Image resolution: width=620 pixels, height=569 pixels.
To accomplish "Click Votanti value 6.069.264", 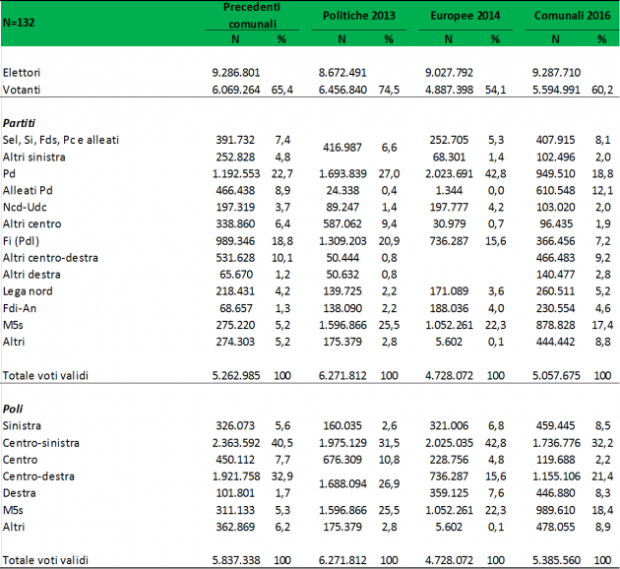I will point(236,90).
